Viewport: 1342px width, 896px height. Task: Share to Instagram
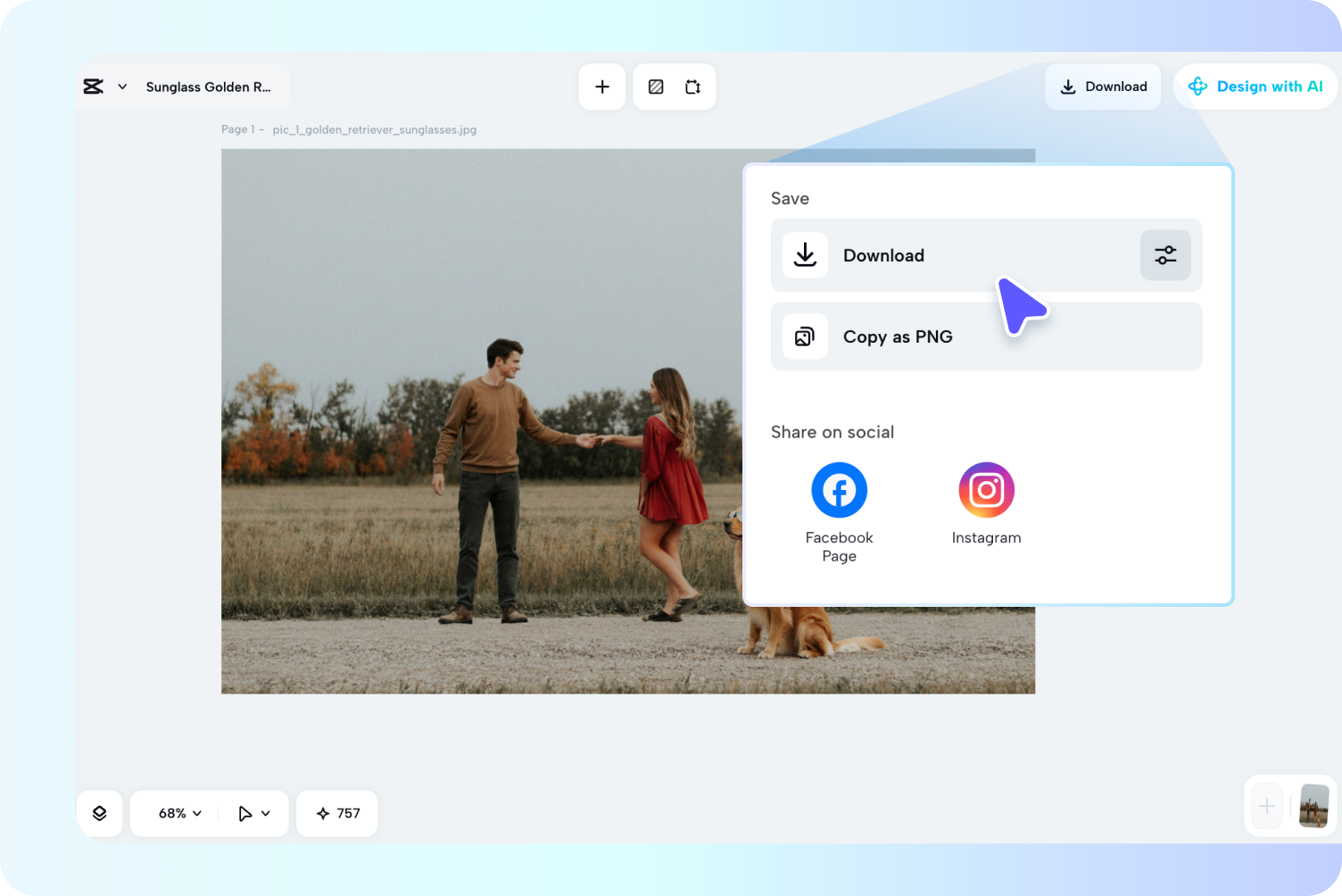[986, 504]
